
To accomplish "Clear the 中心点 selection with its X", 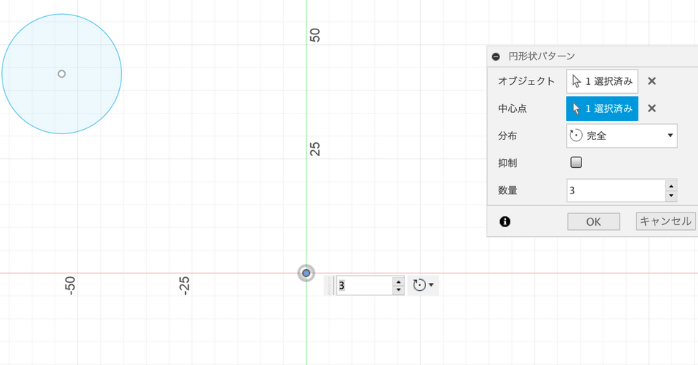I will pyautogui.click(x=652, y=108).
